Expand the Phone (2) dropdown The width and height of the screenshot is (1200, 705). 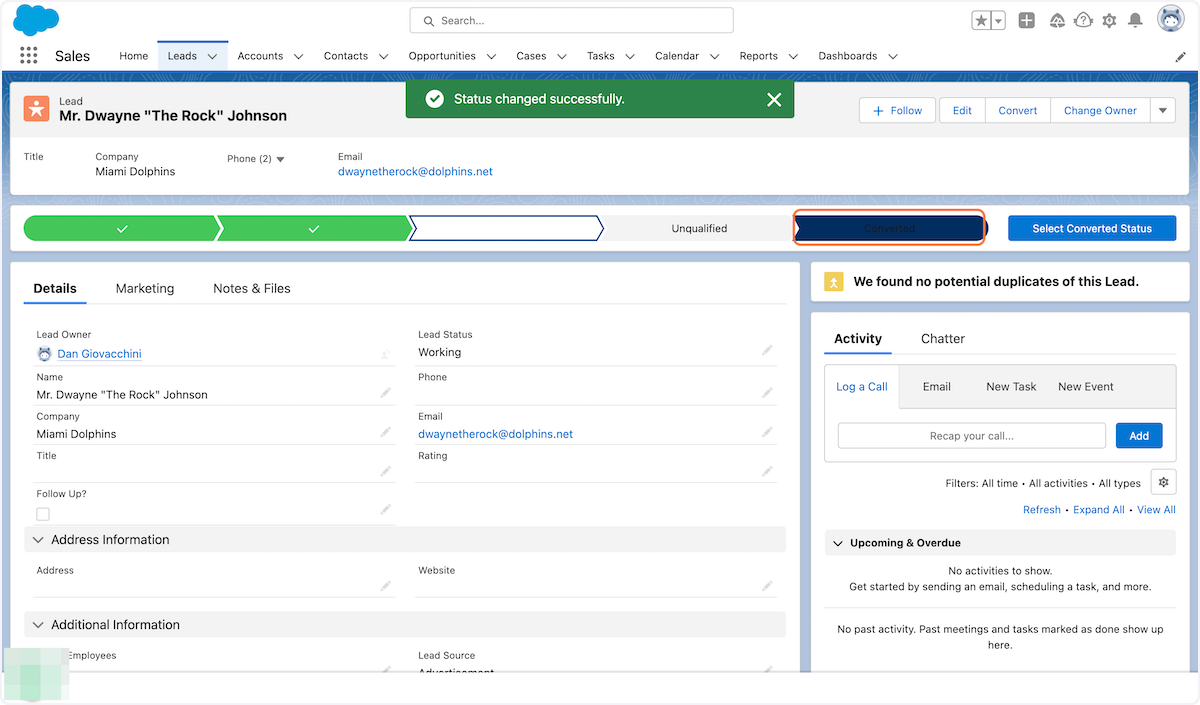click(280, 159)
